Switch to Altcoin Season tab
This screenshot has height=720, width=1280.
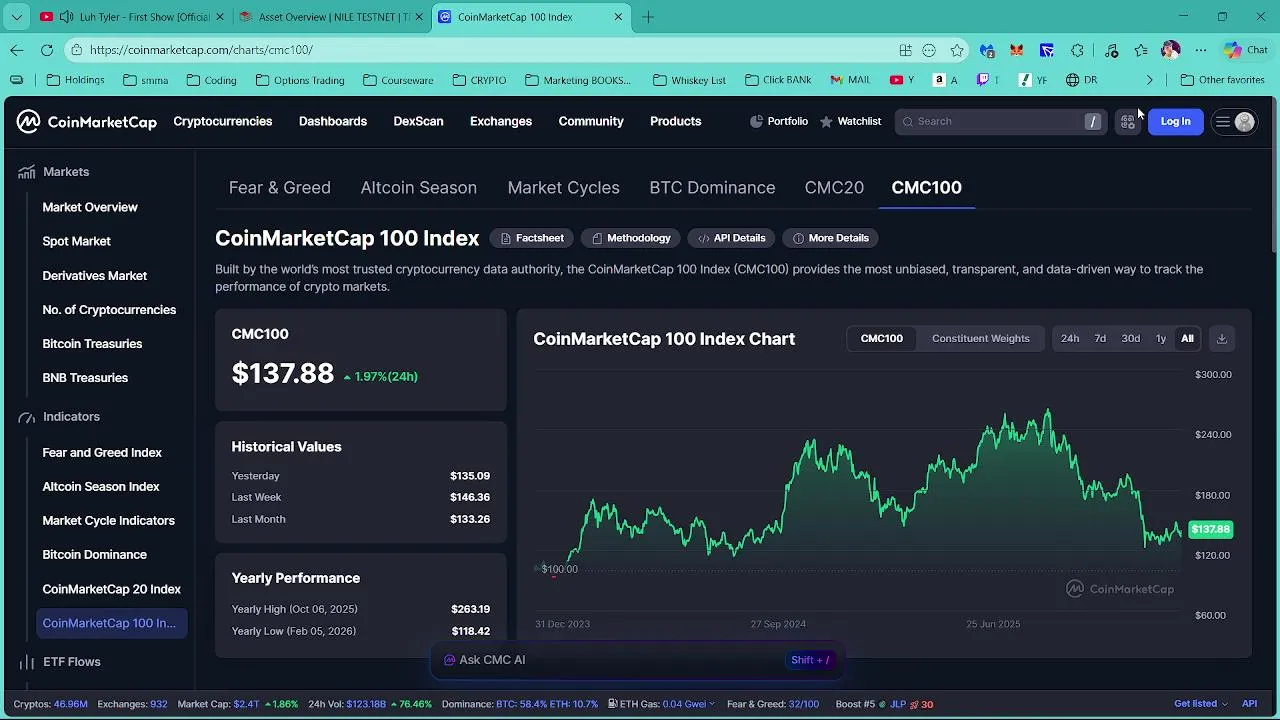[418, 188]
